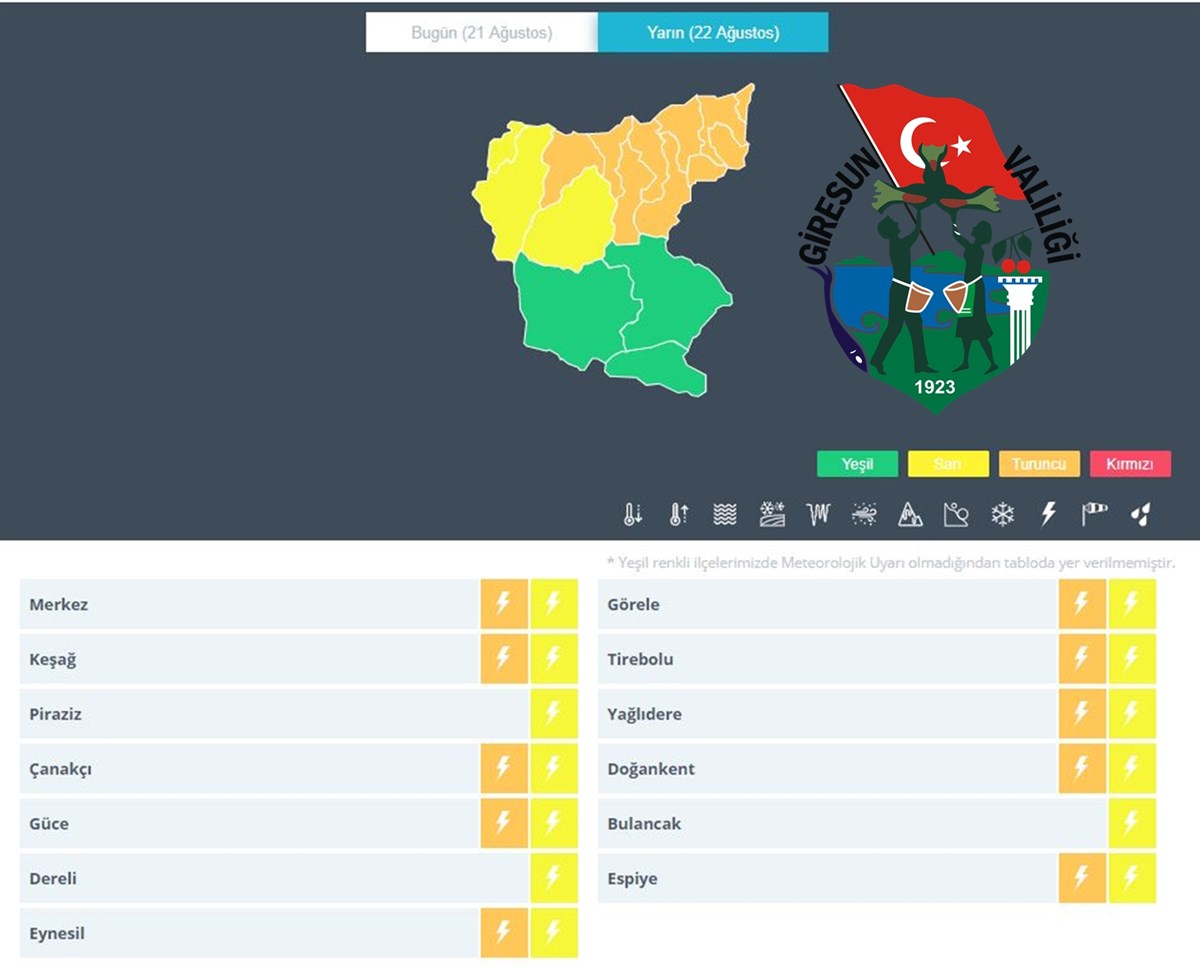The width and height of the screenshot is (1200, 968).
Task: Click Doğankent's orange thunderstorm icon
Action: coord(1082,769)
